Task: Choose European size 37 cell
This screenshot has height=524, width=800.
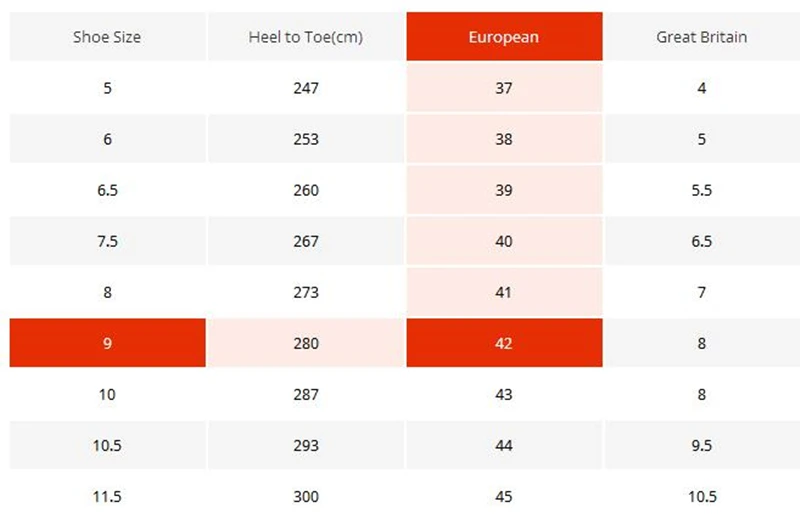Action: click(504, 88)
